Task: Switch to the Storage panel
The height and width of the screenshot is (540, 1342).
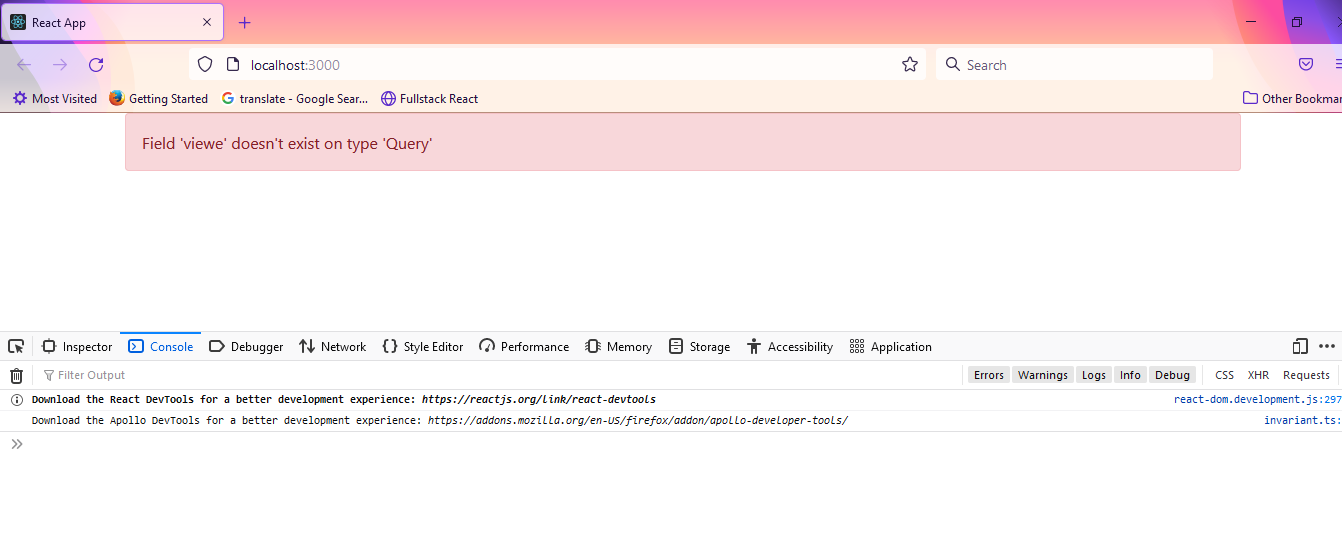Action: 700,347
